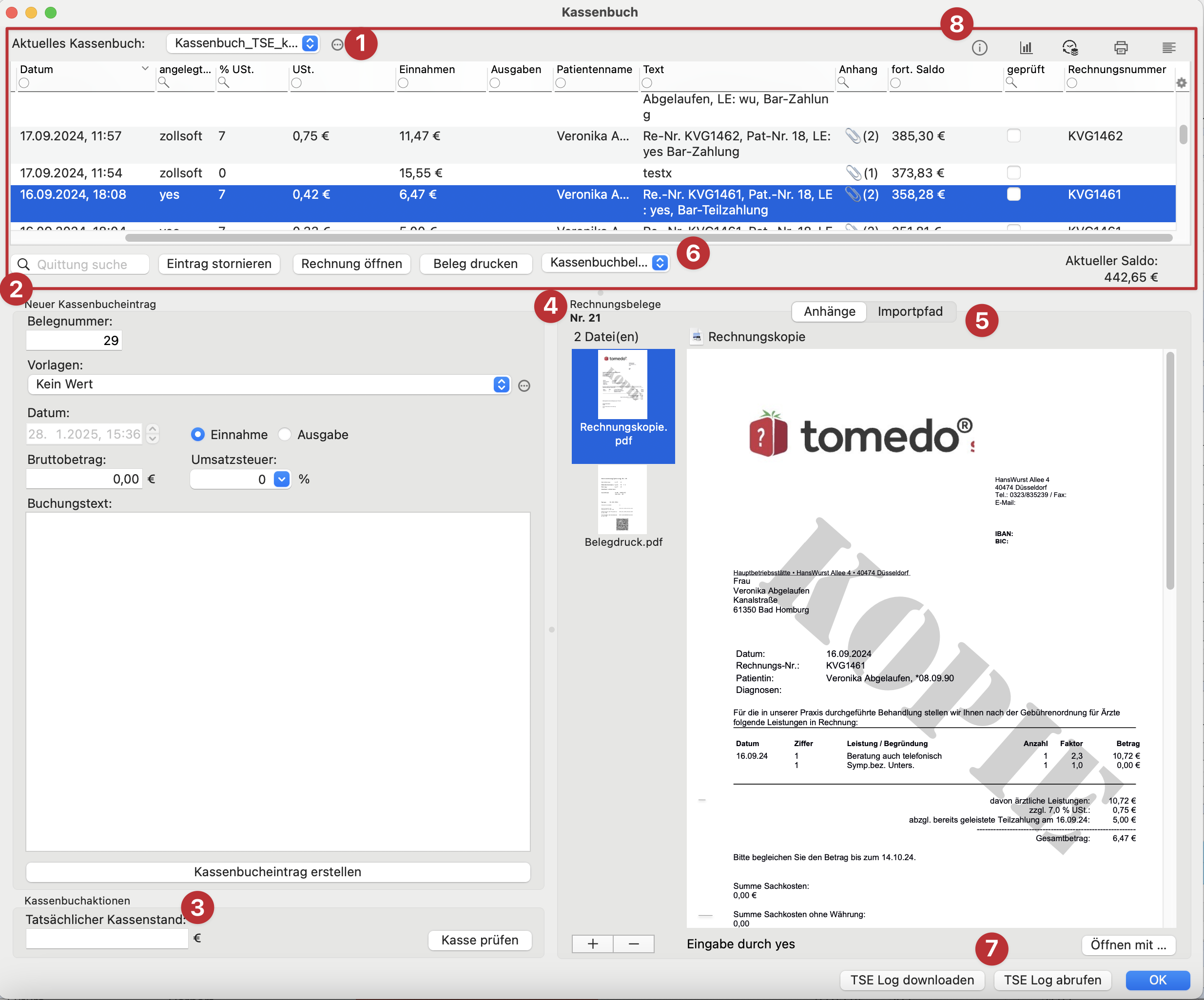Select Belegdruck.pdf thumbnail
The image size is (1204, 1000).
point(623,508)
